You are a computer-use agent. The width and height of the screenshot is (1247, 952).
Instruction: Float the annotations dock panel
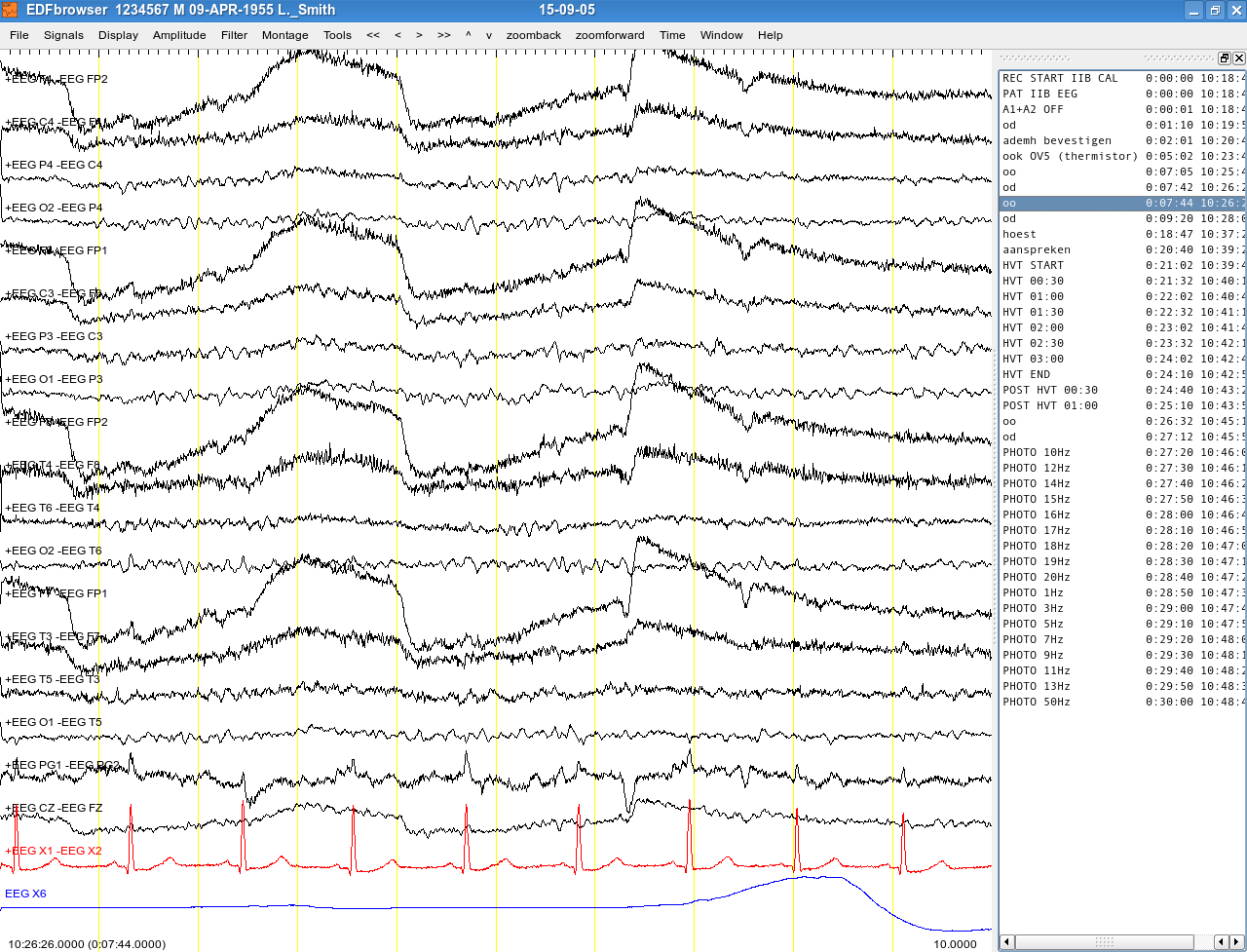[x=1225, y=58]
